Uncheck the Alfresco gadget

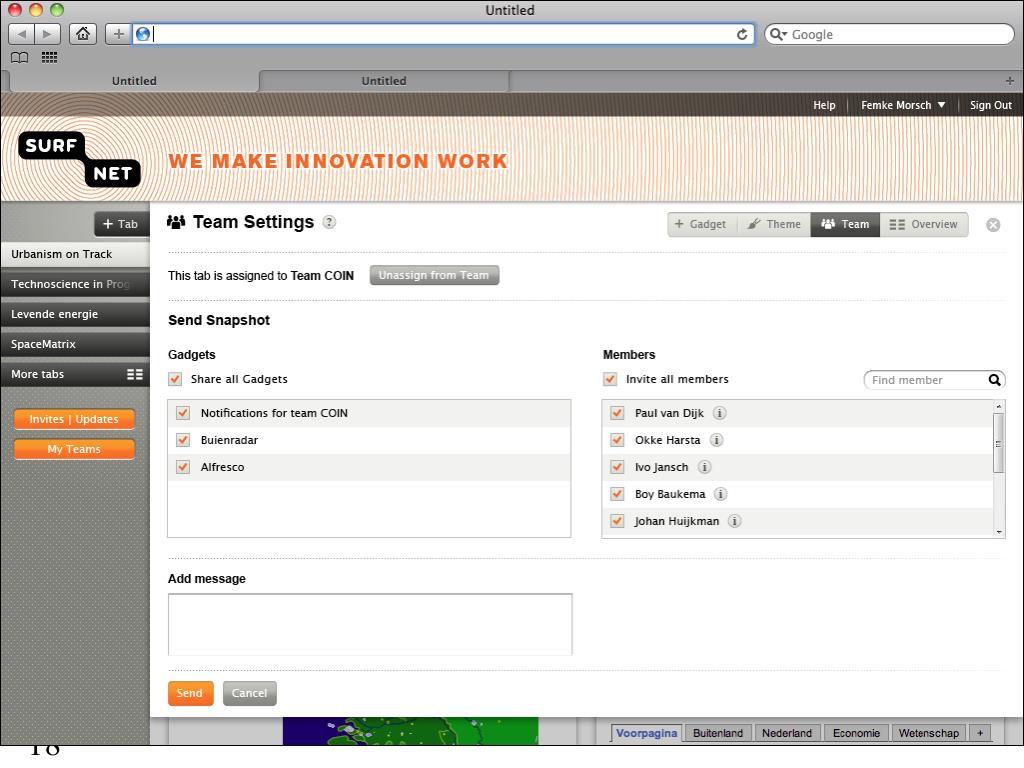click(x=183, y=467)
